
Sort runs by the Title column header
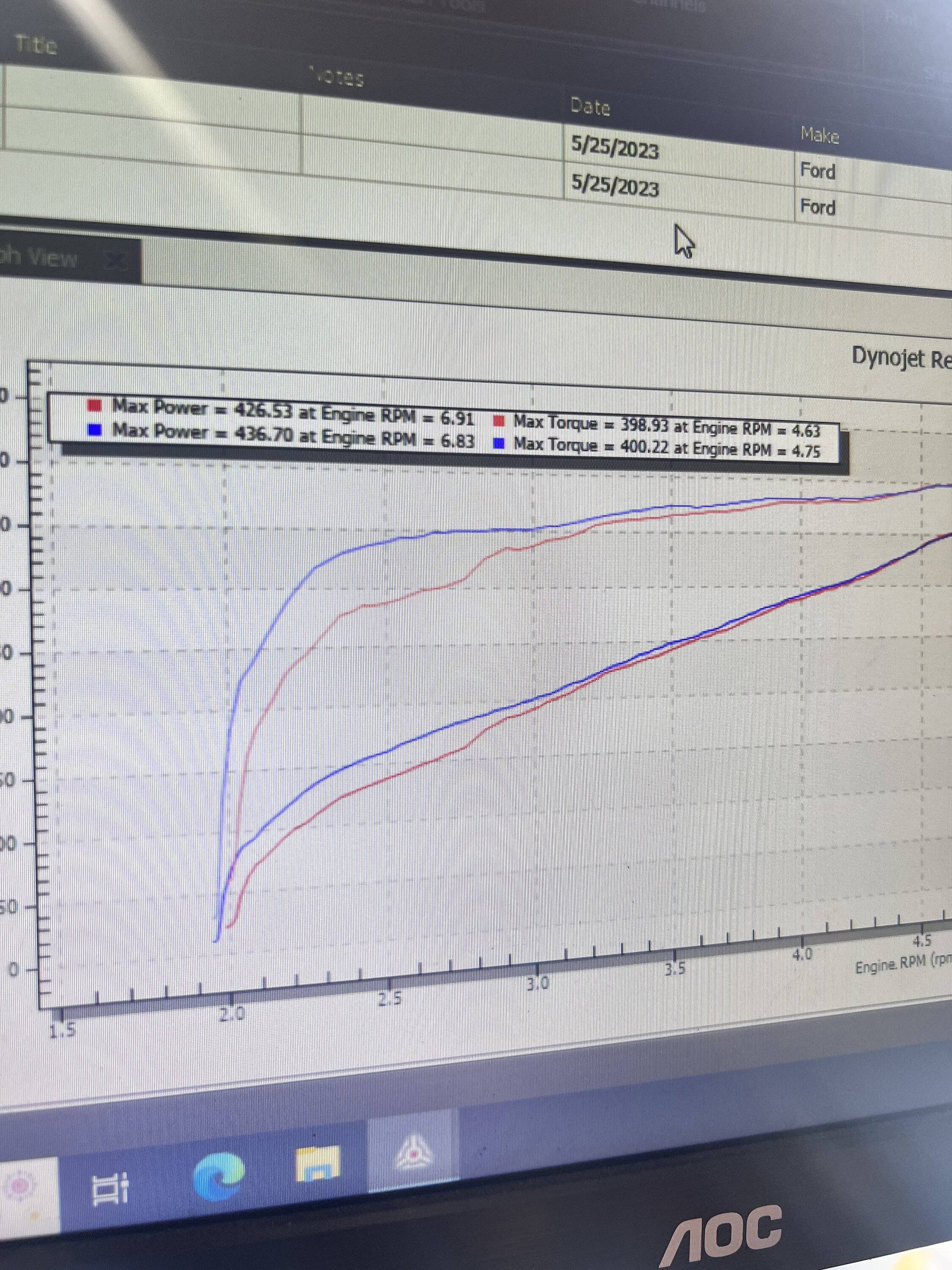pos(36,45)
